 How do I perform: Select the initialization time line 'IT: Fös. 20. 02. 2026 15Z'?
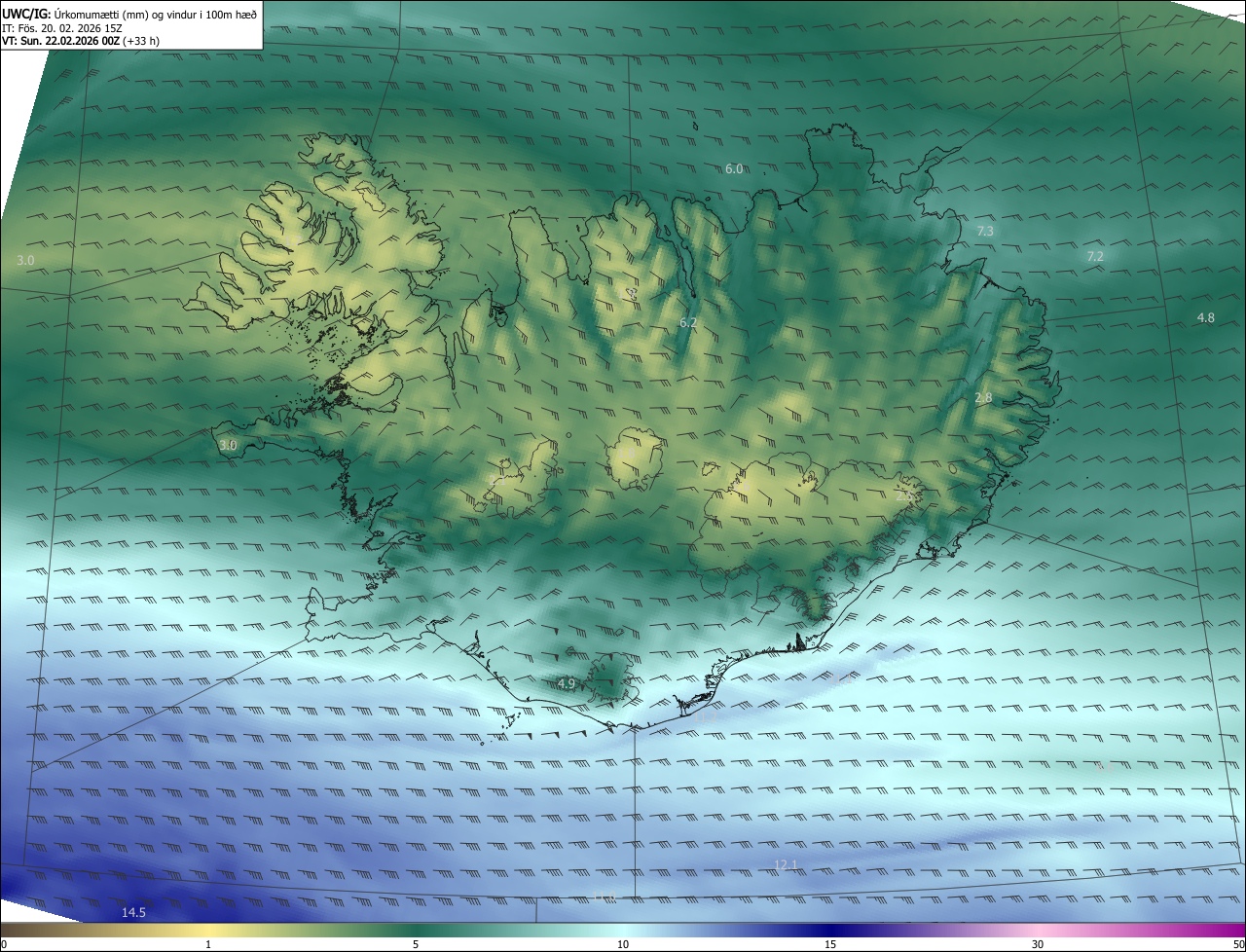(61, 28)
